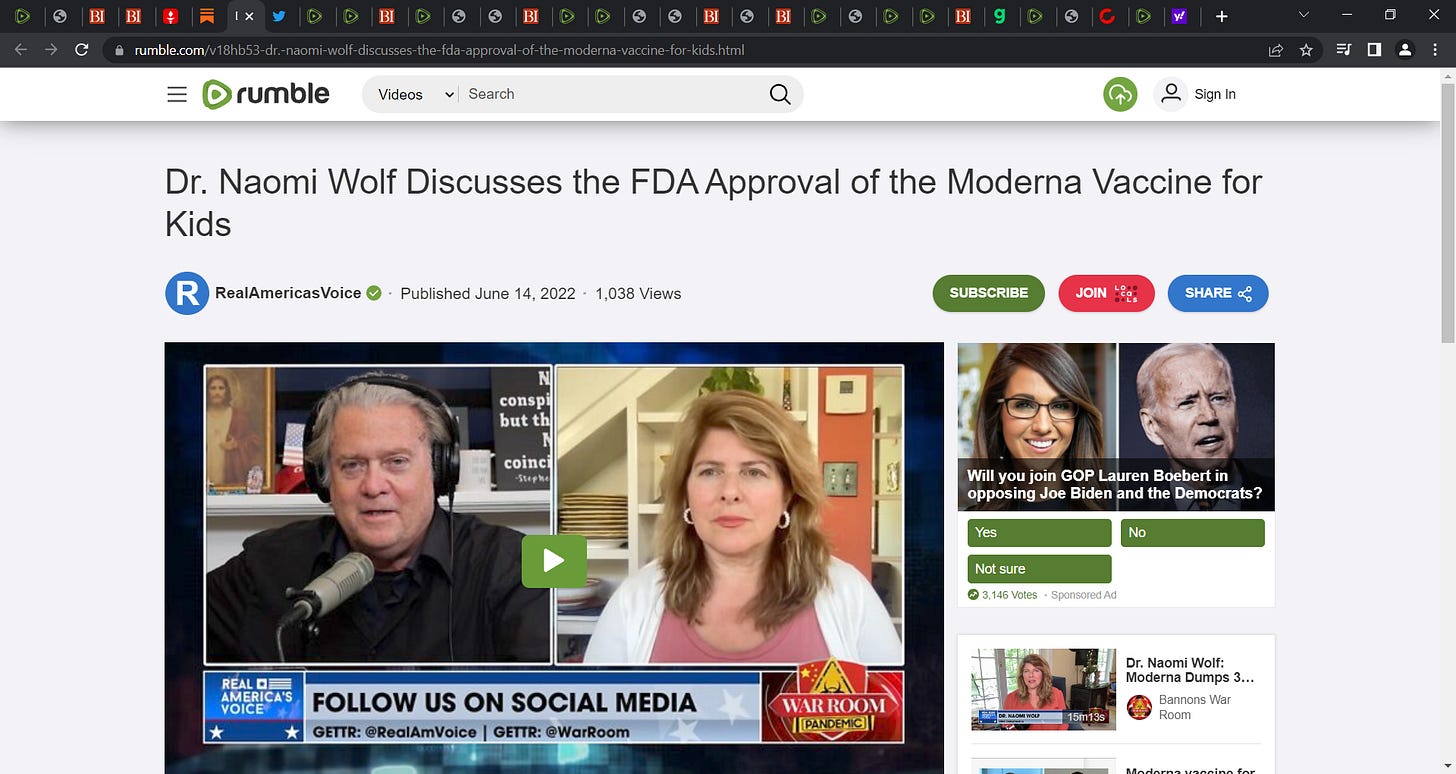Click the browser back arrow

tap(21, 49)
